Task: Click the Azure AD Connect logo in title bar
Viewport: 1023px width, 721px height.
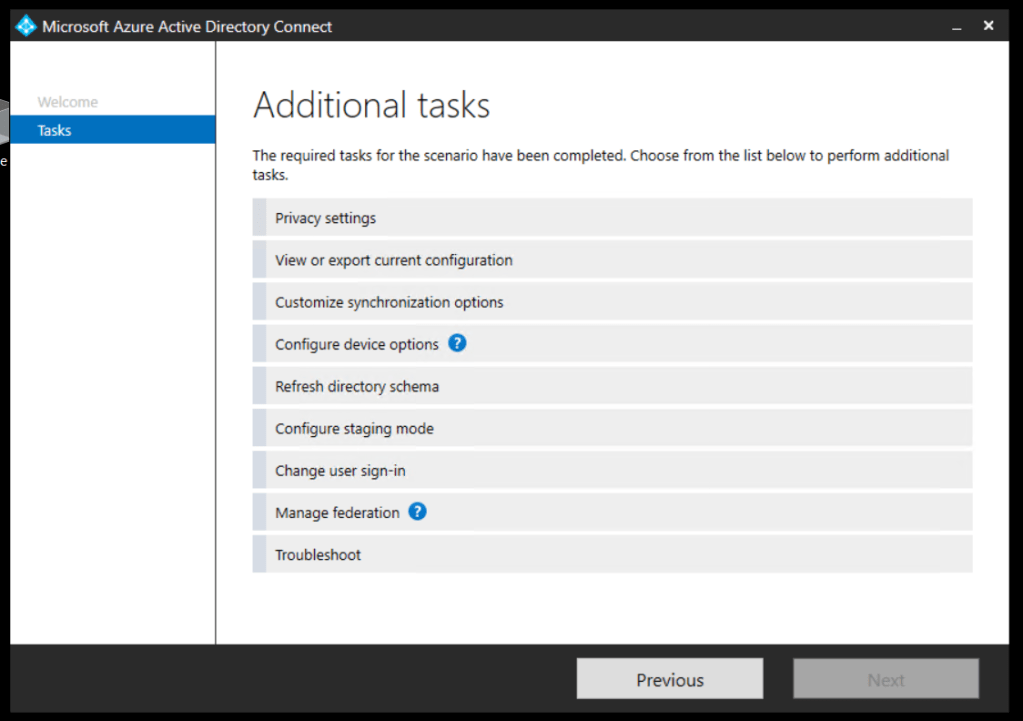Action: click(x=26, y=26)
